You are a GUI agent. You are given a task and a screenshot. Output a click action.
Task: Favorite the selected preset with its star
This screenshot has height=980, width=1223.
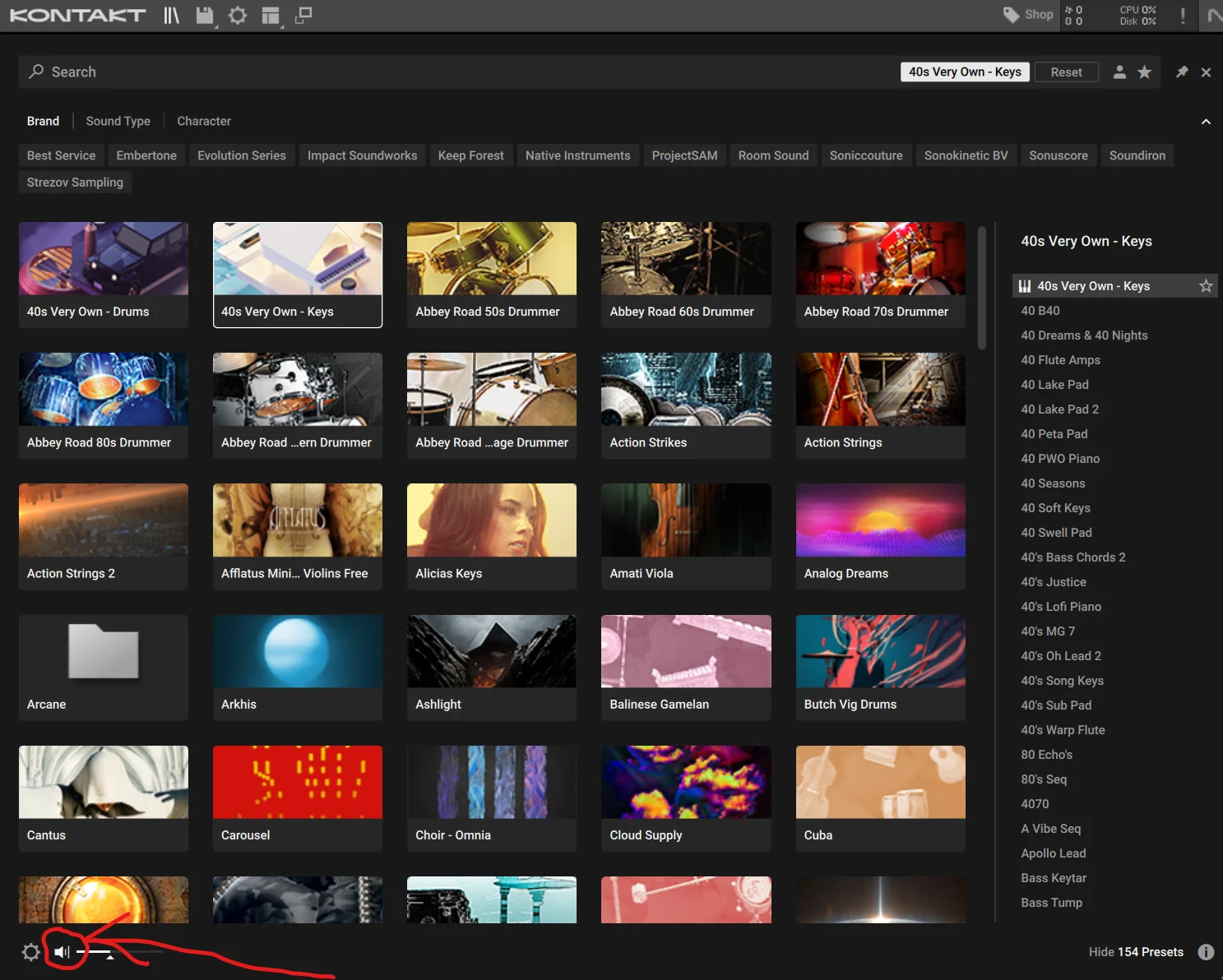1206,286
